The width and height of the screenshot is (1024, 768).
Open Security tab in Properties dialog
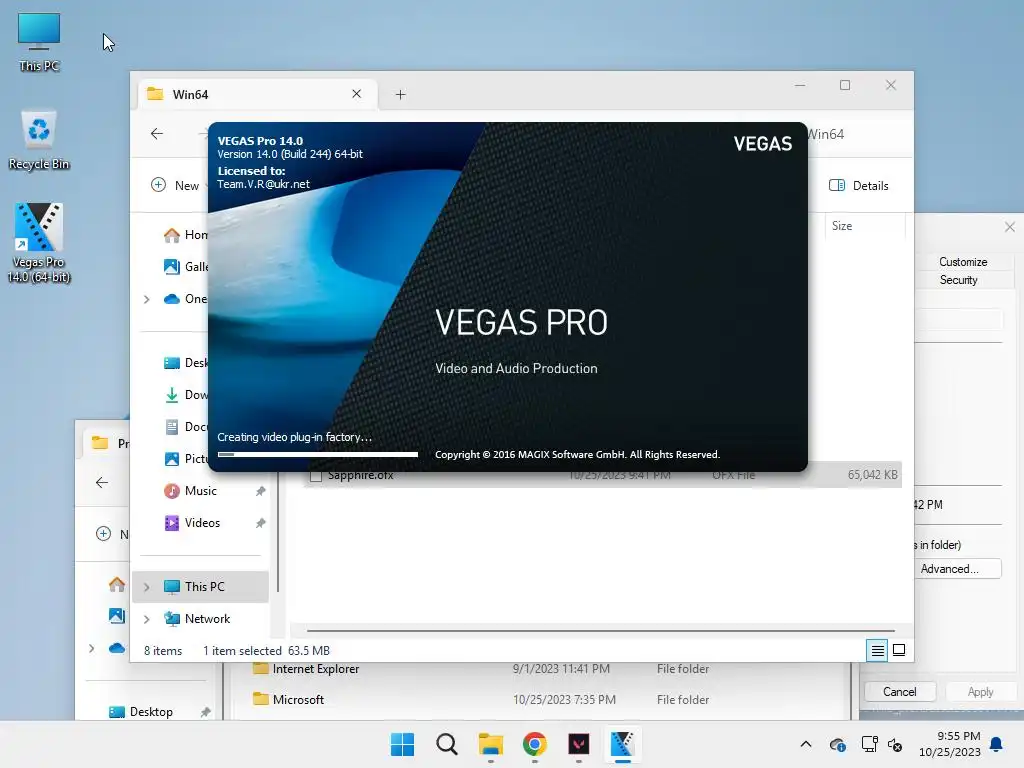[958, 280]
